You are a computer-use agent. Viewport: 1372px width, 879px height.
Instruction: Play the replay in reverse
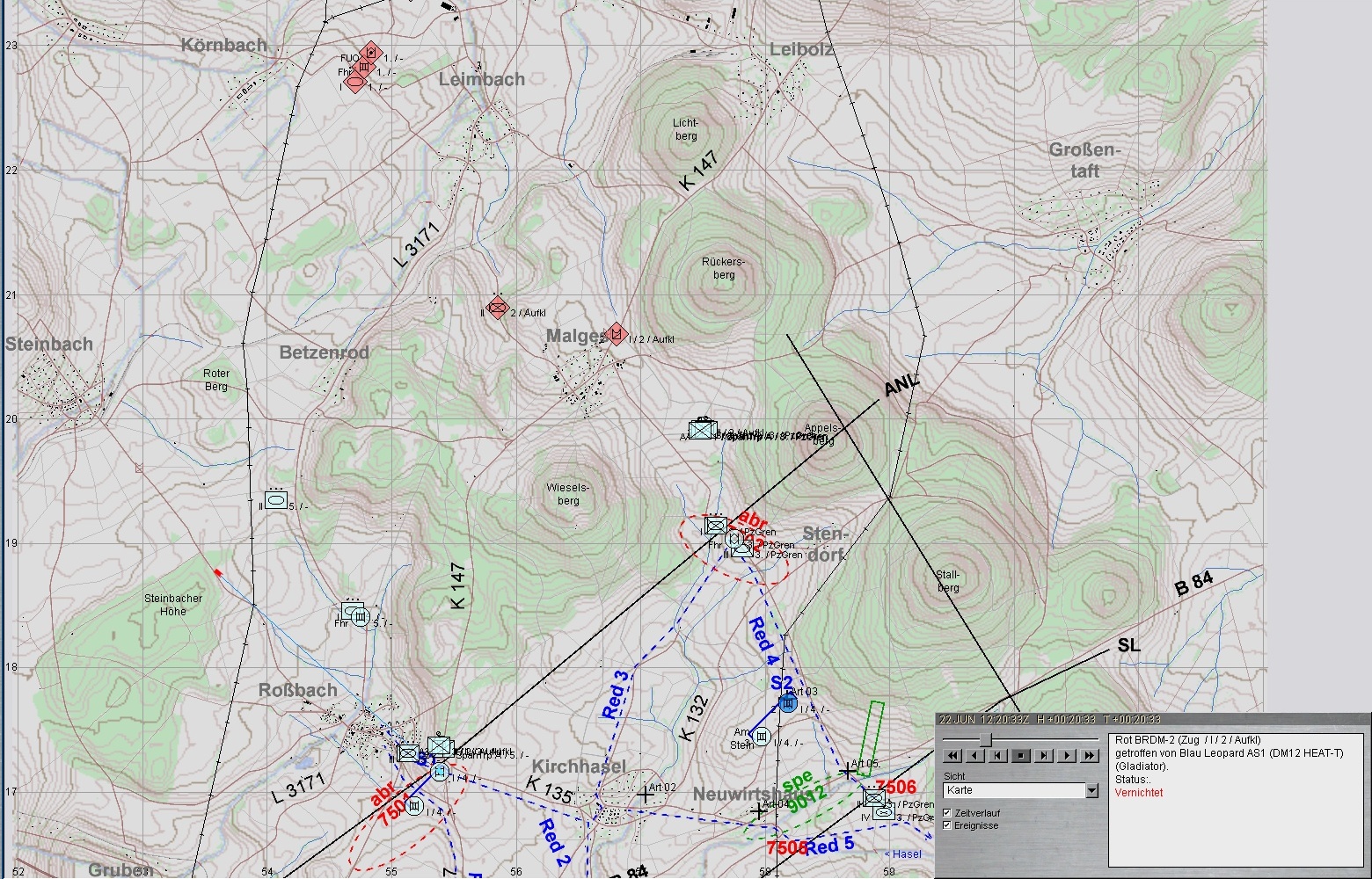(x=974, y=755)
